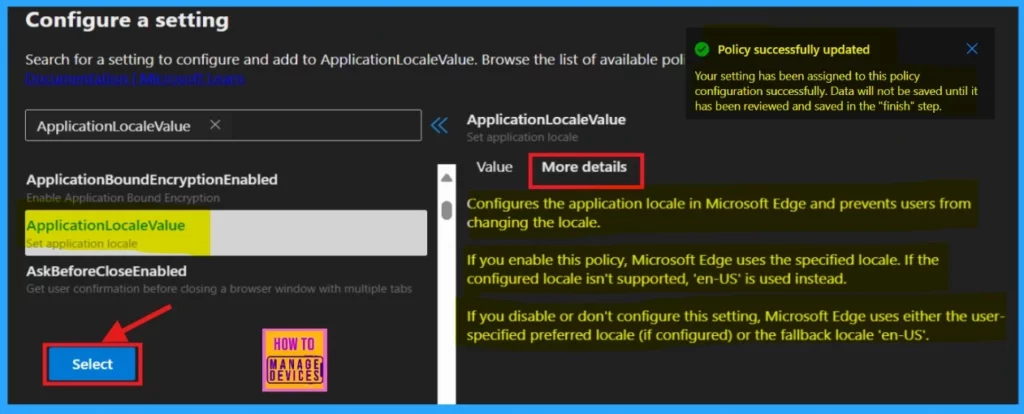Click the 'Configure a setting' heading
Viewport: 1024px width, 414px height.
pos(127,20)
